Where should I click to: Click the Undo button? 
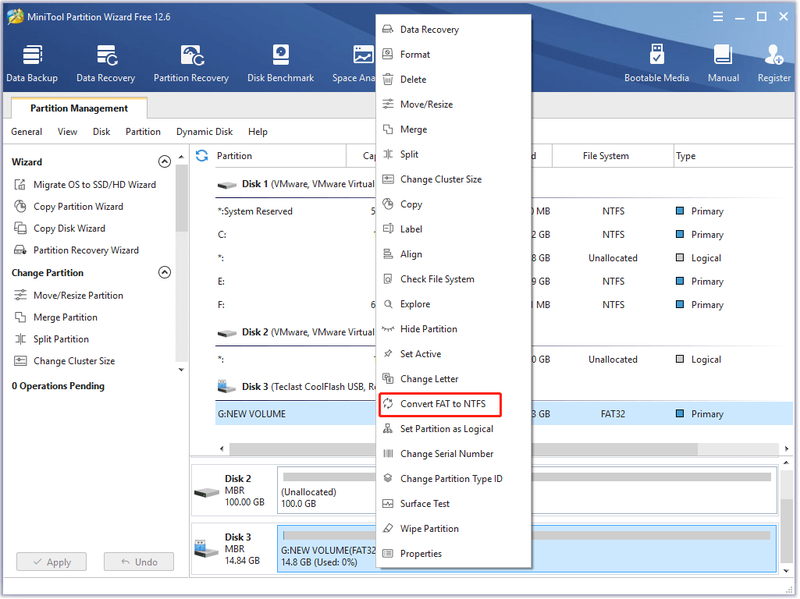tap(139, 562)
